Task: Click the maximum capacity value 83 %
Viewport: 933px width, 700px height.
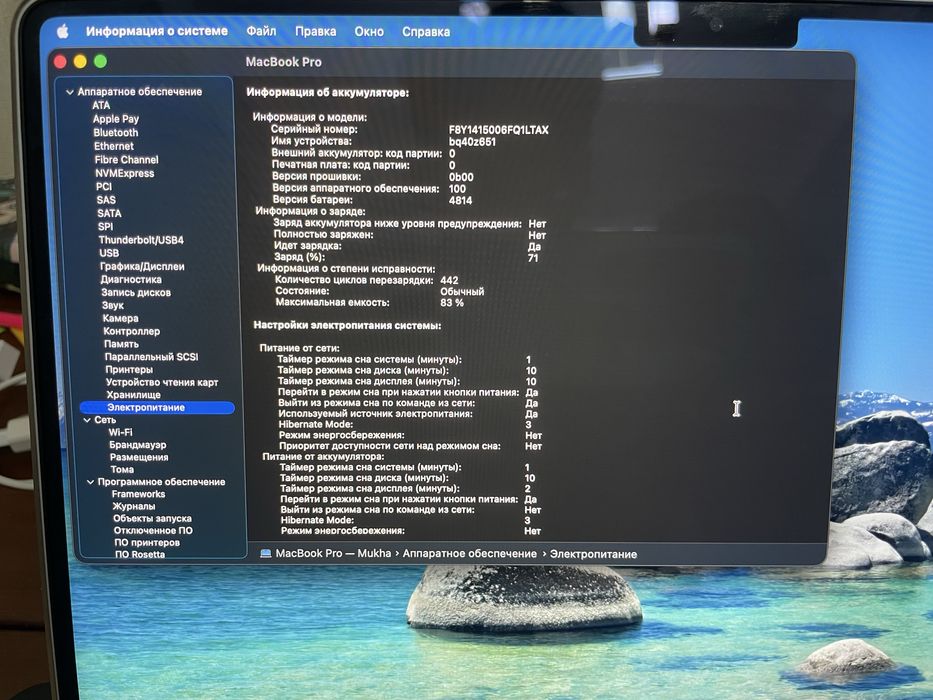Action: pyautogui.click(x=452, y=303)
